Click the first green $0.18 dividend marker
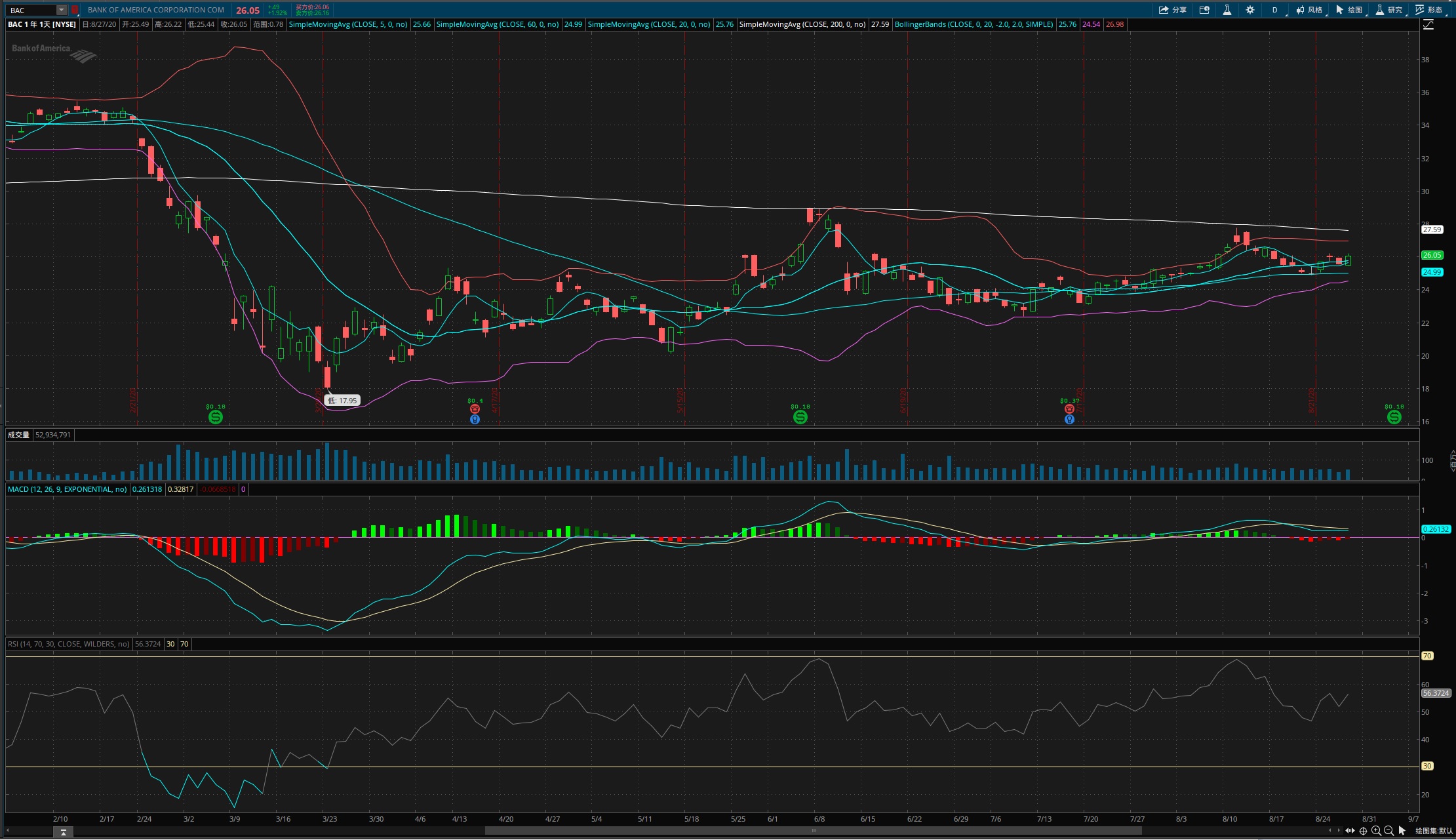Viewport: 1456px width, 840px height. point(215,417)
